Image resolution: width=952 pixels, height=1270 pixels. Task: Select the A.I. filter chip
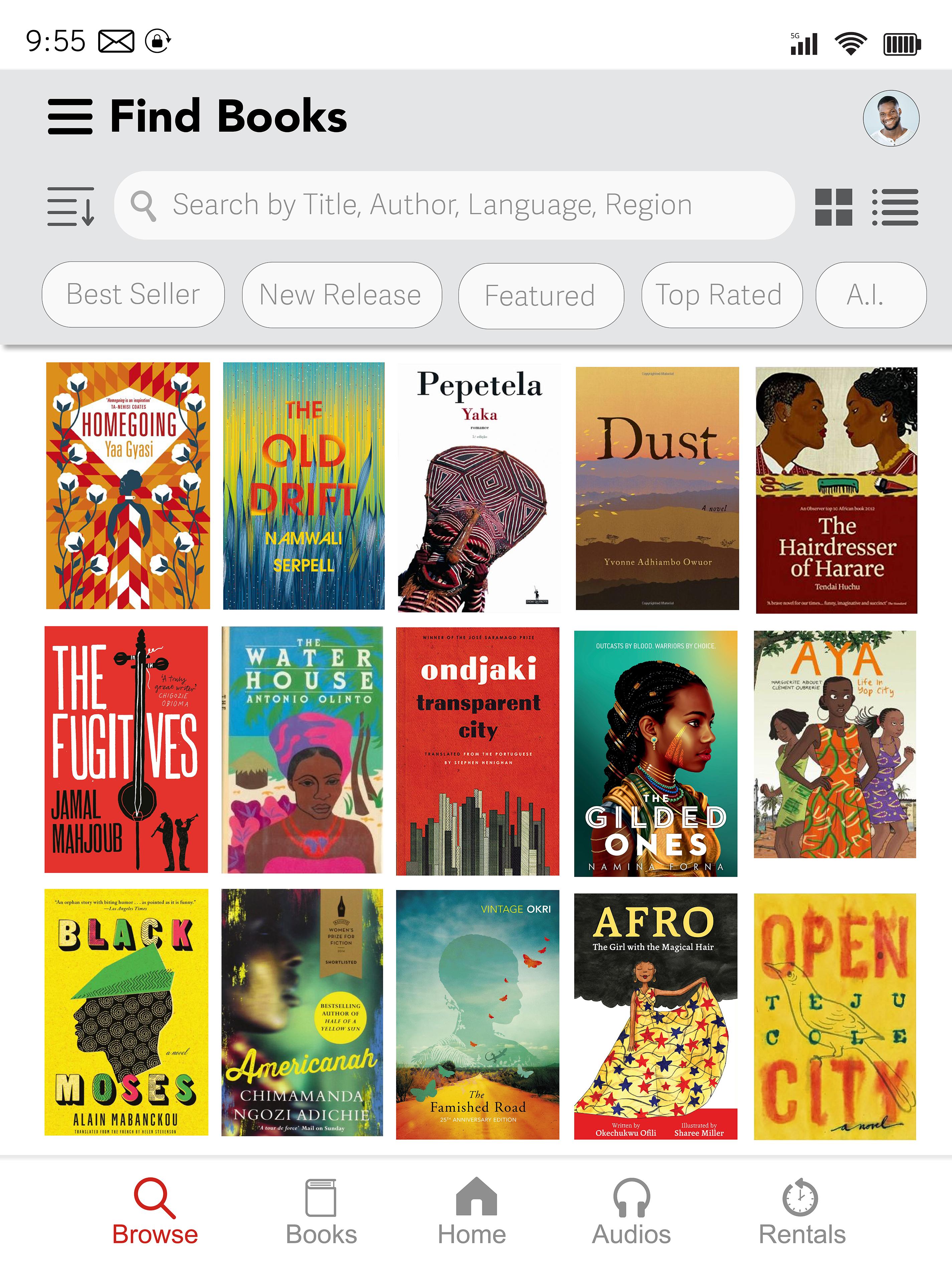870,295
